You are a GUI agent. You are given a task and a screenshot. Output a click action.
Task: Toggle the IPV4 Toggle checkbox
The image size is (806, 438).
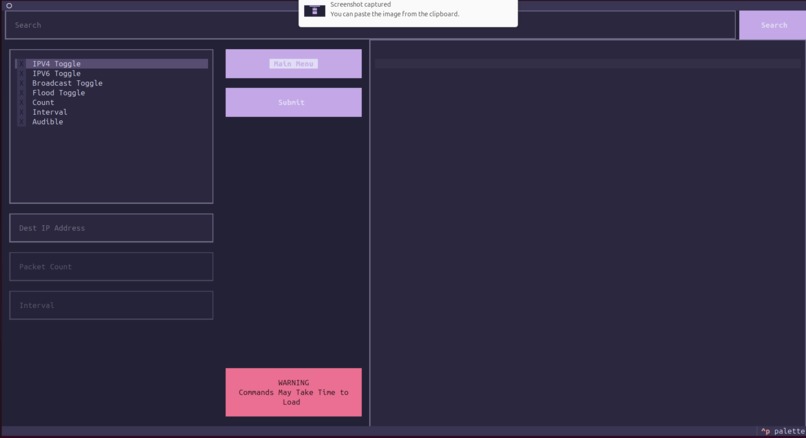pos(22,64)
